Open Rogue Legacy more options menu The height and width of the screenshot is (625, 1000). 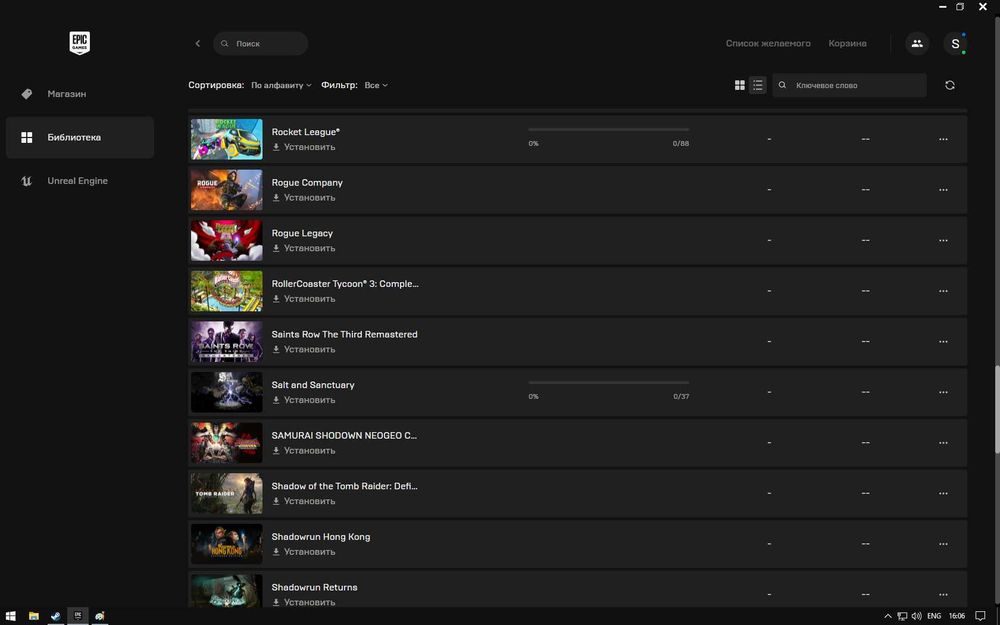coord(943,240)
